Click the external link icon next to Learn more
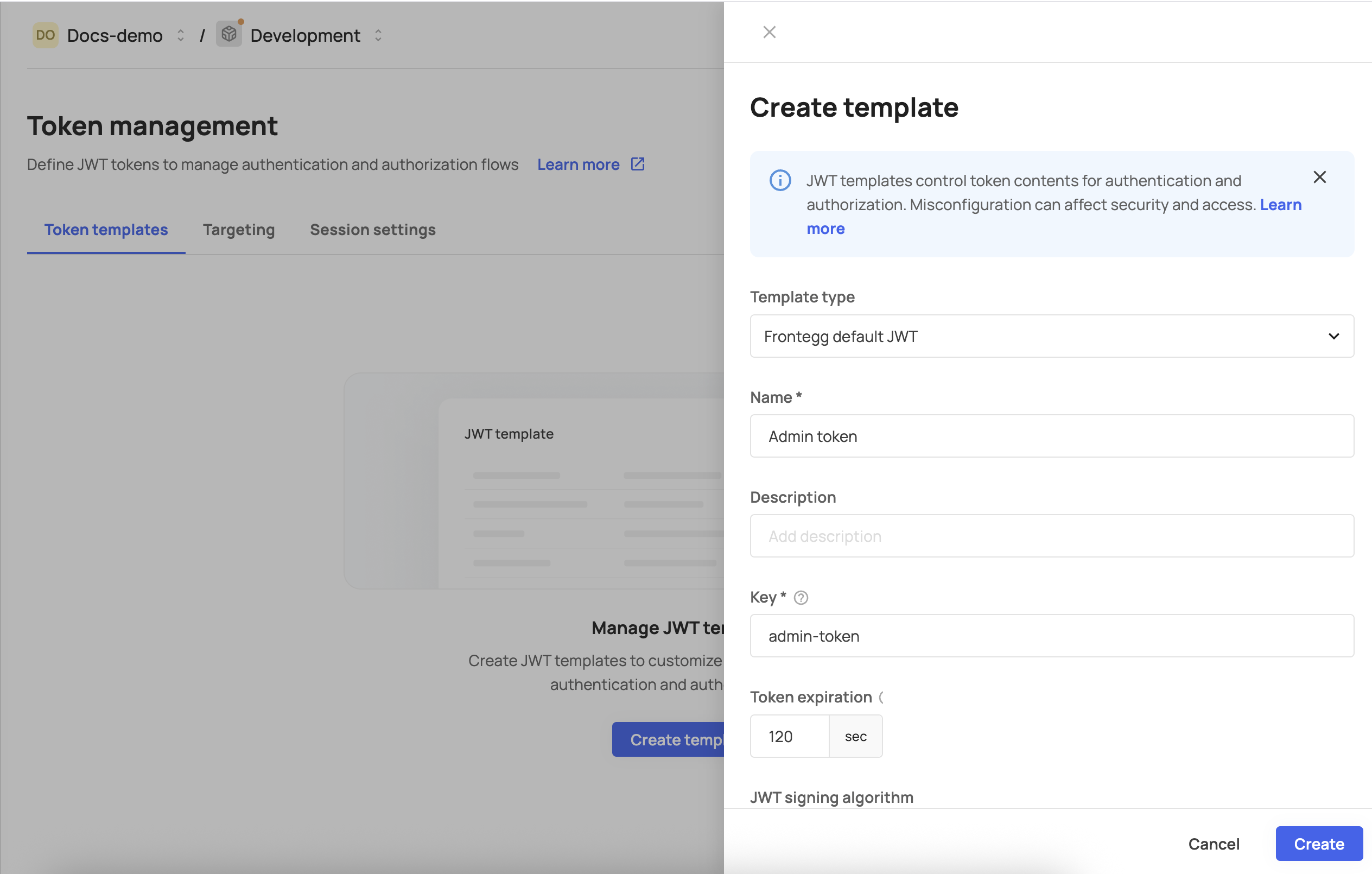The image size is (1372, 874). (x=637, y=164)
